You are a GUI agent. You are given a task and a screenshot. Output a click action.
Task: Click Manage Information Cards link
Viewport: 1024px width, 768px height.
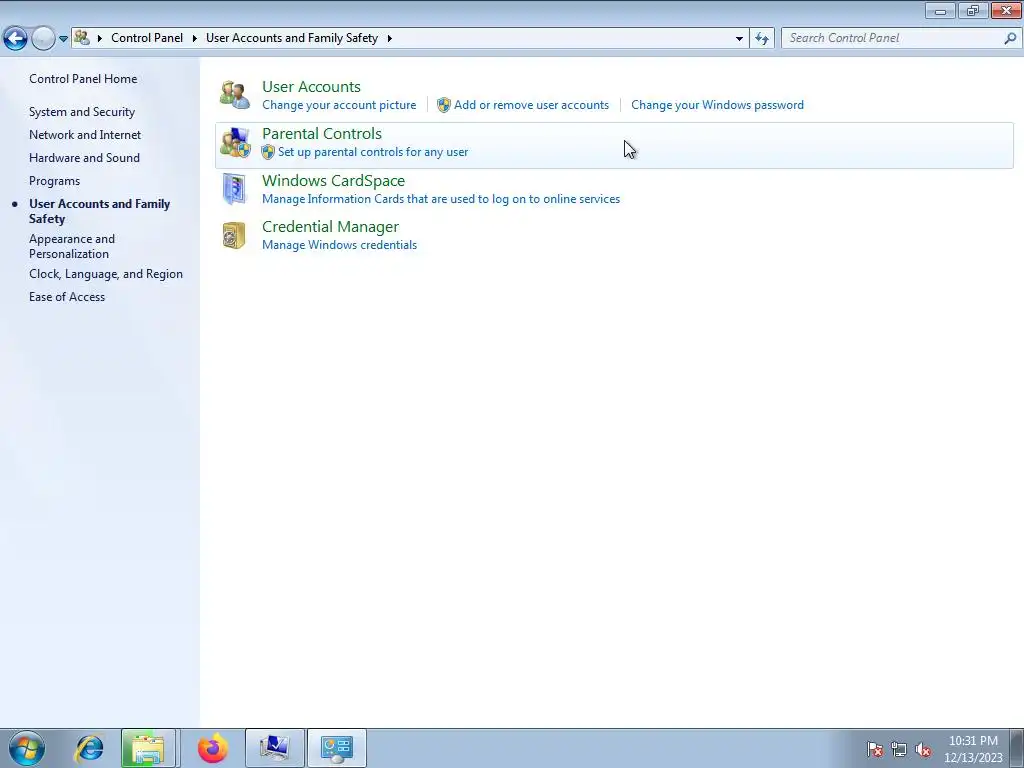(x=441, y=199)
